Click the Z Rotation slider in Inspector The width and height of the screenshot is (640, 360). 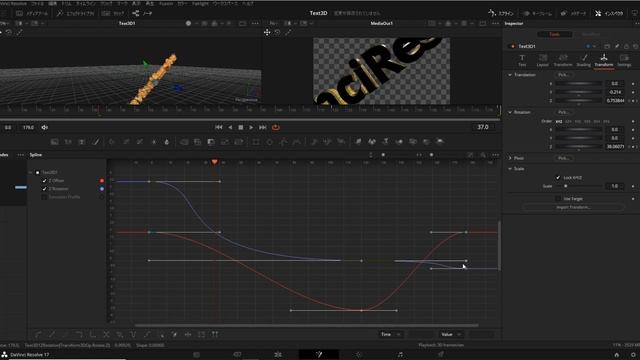click(x=579, y=146)
